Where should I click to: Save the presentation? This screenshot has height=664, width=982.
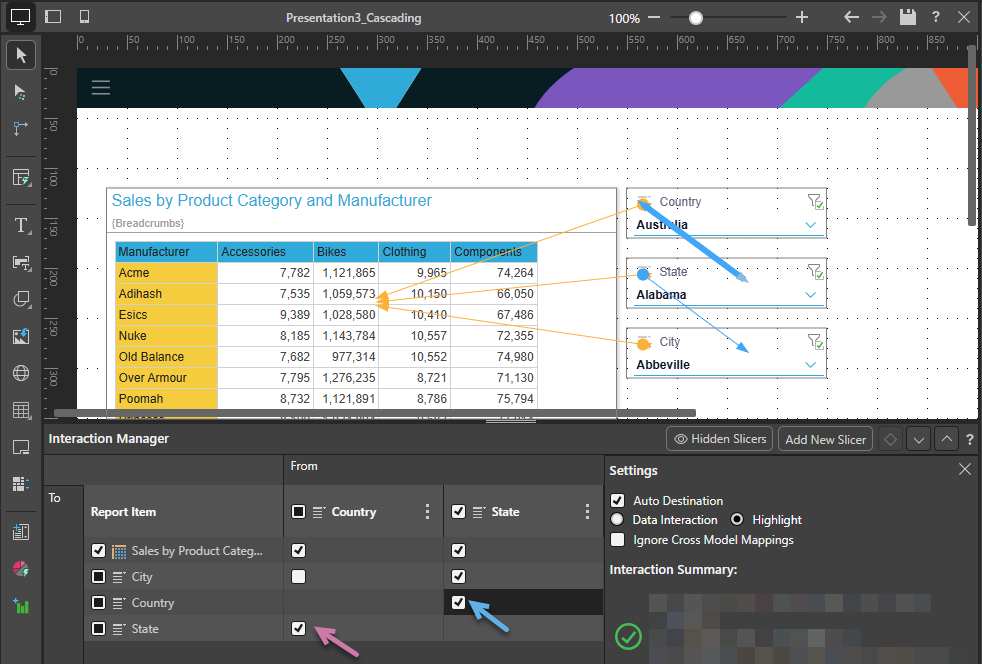[907, 17]
